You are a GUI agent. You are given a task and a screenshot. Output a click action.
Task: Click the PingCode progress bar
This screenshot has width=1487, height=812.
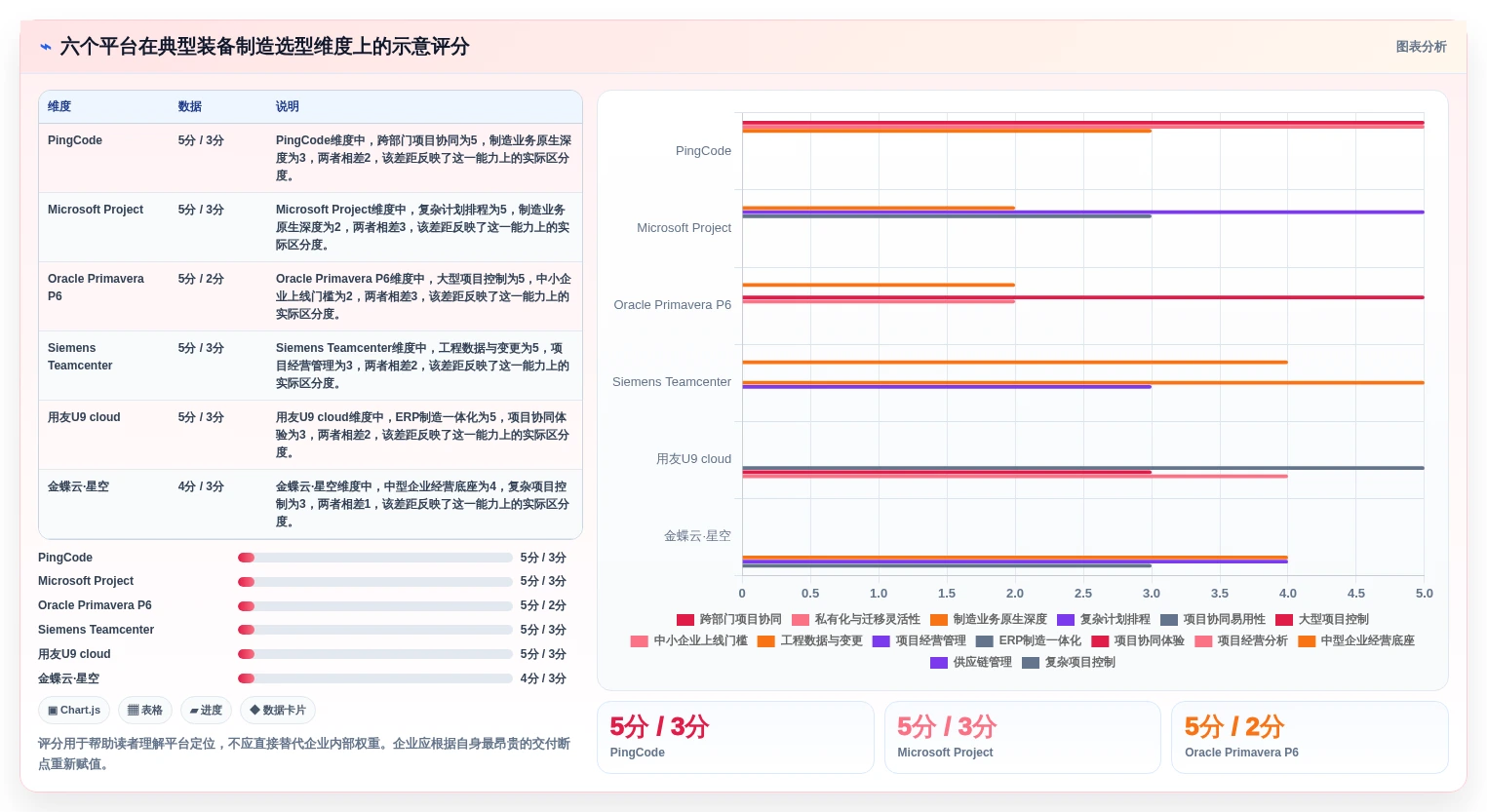[375, 558]
